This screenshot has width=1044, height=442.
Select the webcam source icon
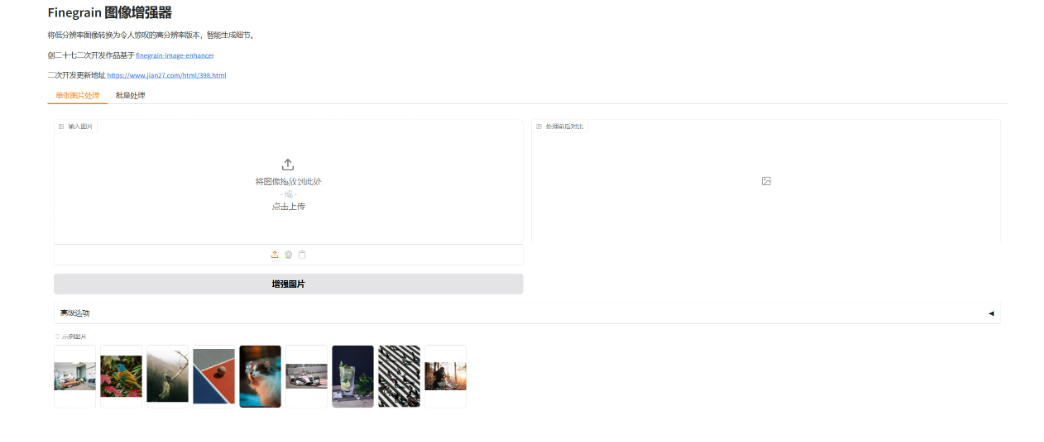point(288,254)
